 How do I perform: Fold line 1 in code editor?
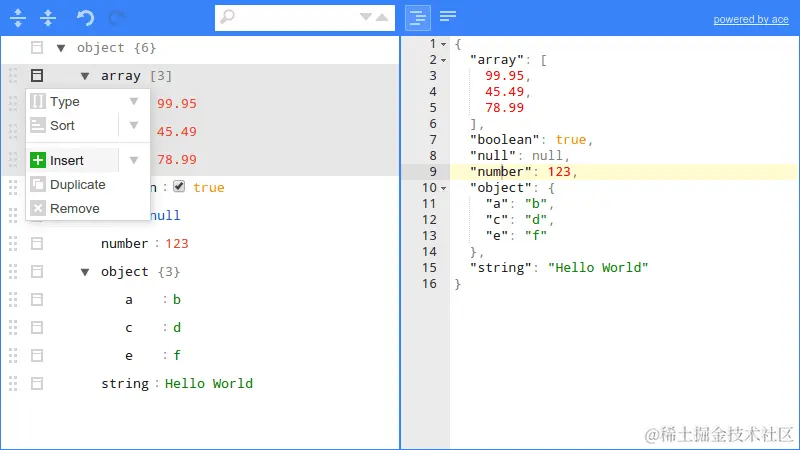pos(443,44)
